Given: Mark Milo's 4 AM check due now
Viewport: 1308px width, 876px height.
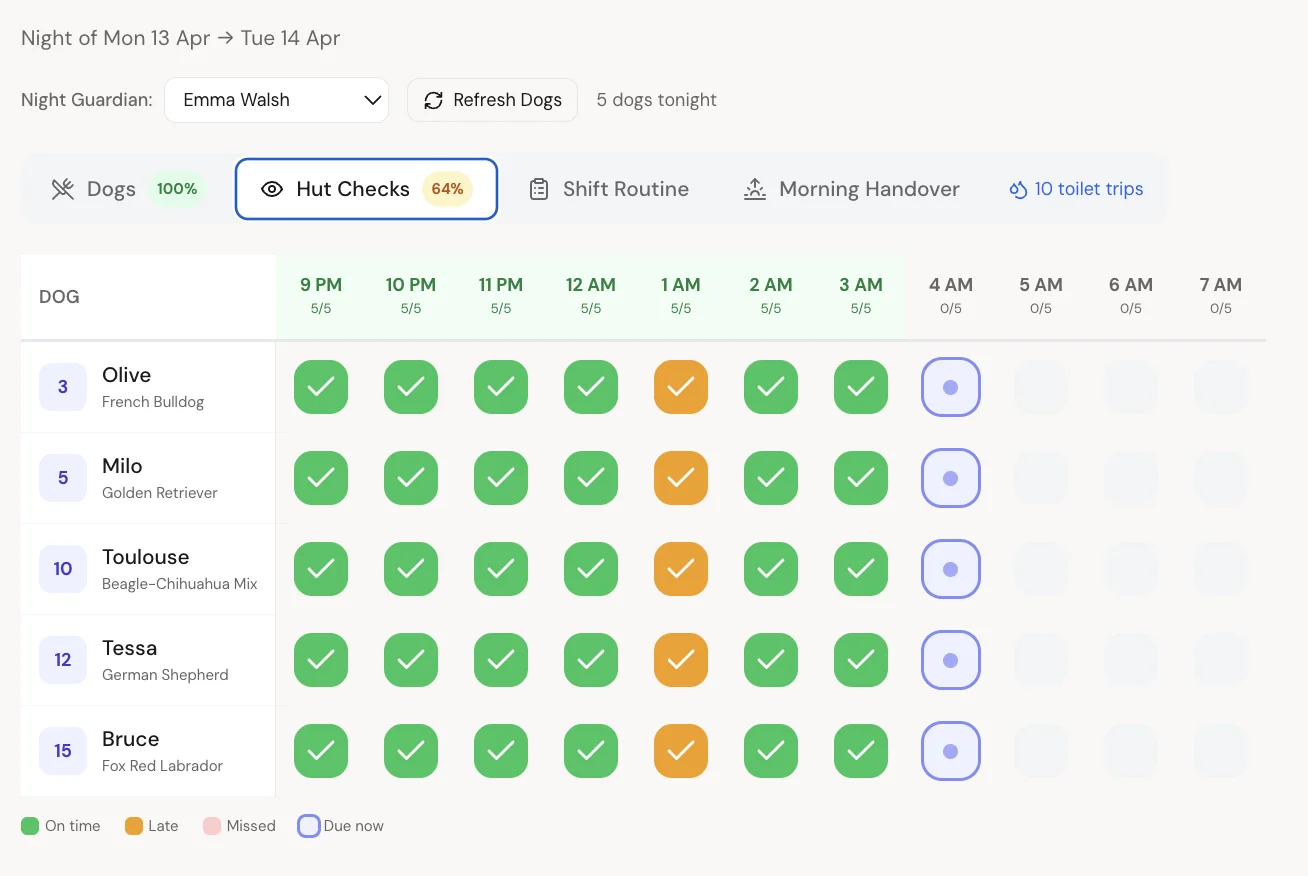Looking at the screenshot, I should [951, 478].
